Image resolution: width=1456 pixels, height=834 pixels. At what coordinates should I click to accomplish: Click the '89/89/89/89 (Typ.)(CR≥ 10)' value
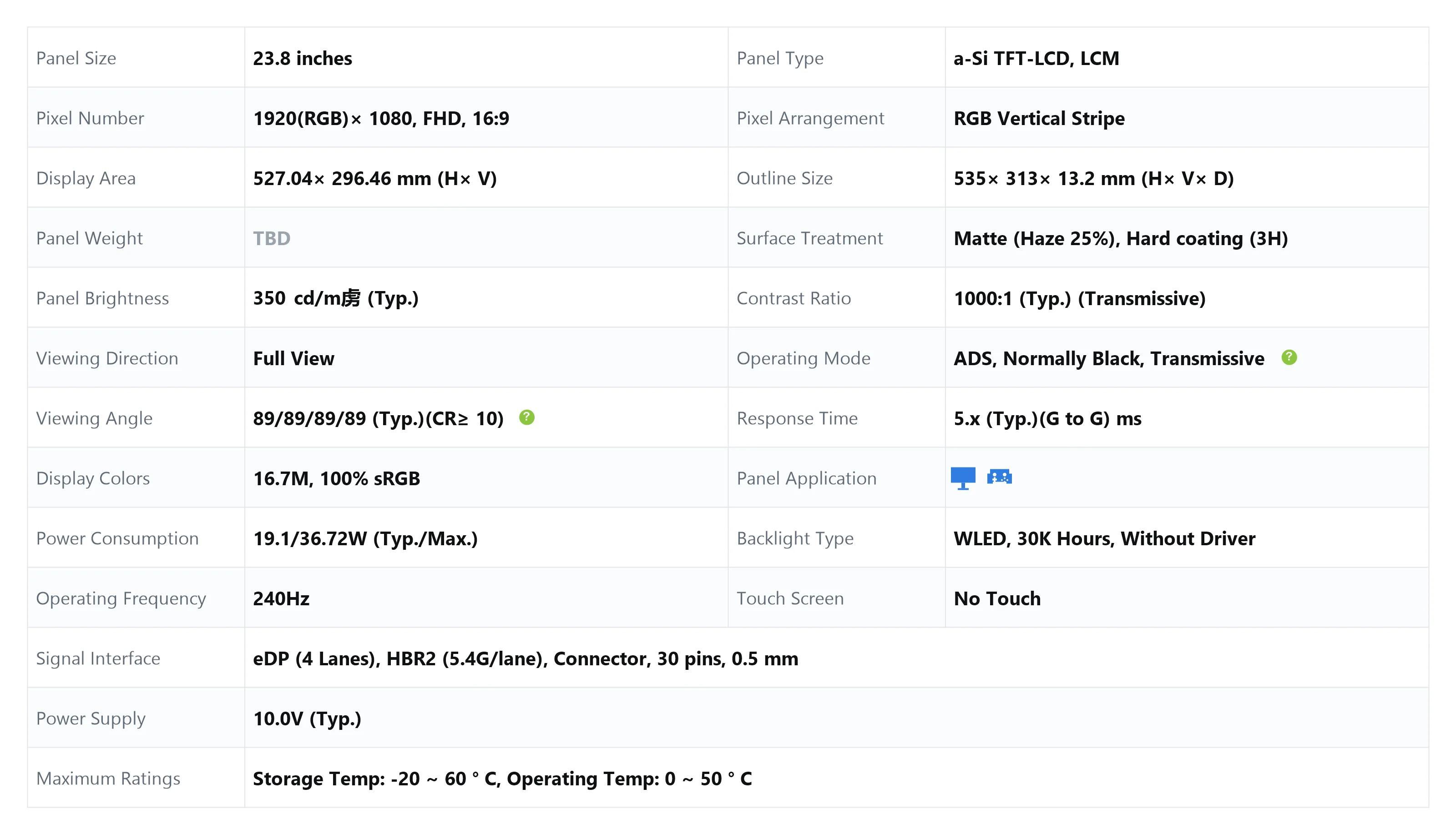378,419
